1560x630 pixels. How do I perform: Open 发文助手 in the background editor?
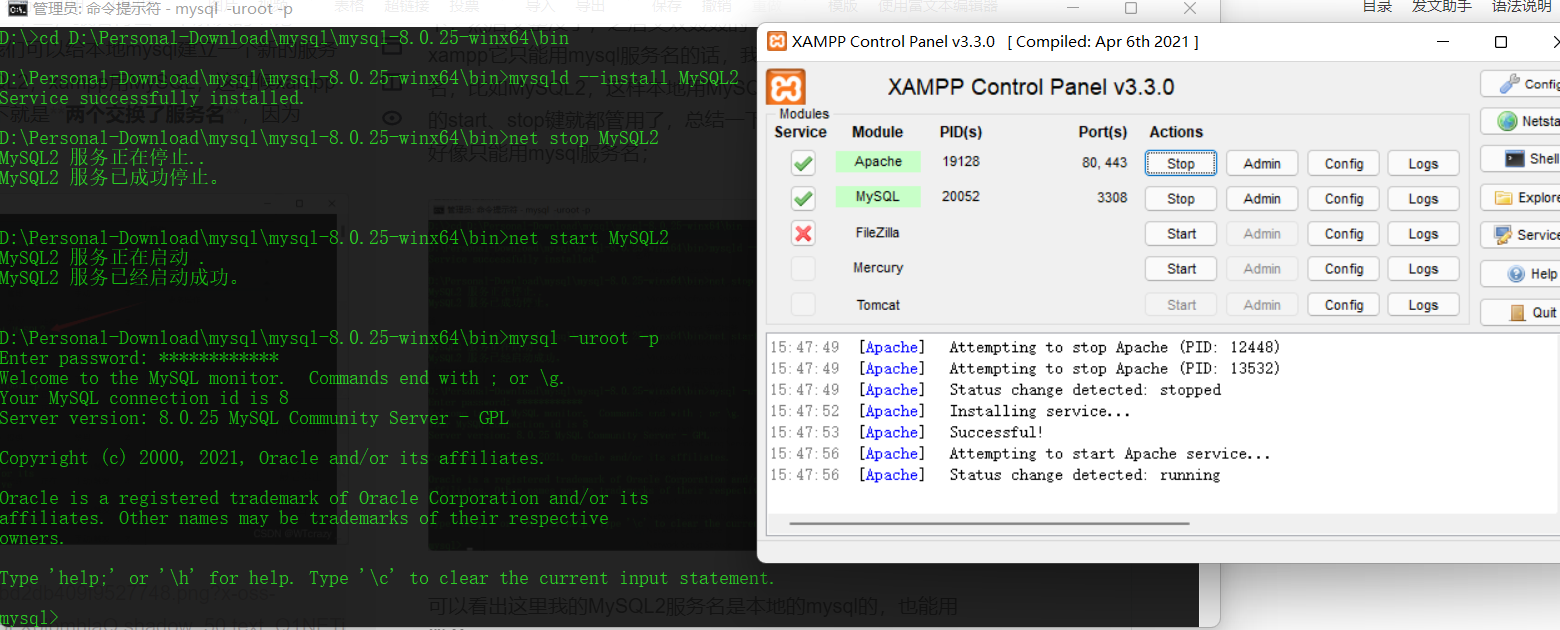pyautogui.click(x=1441, y=6)
